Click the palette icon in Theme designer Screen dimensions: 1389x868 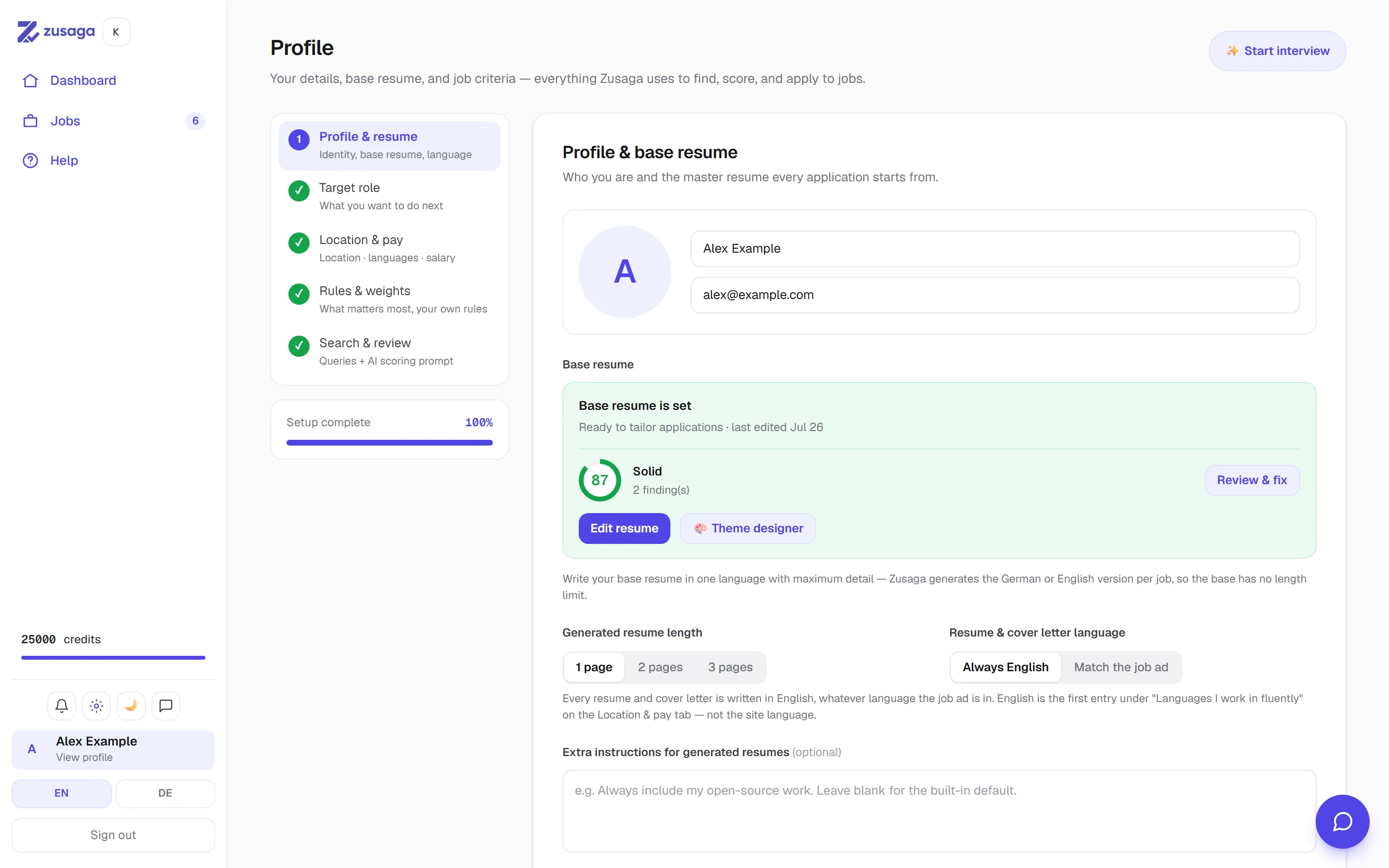pos(700,528)
